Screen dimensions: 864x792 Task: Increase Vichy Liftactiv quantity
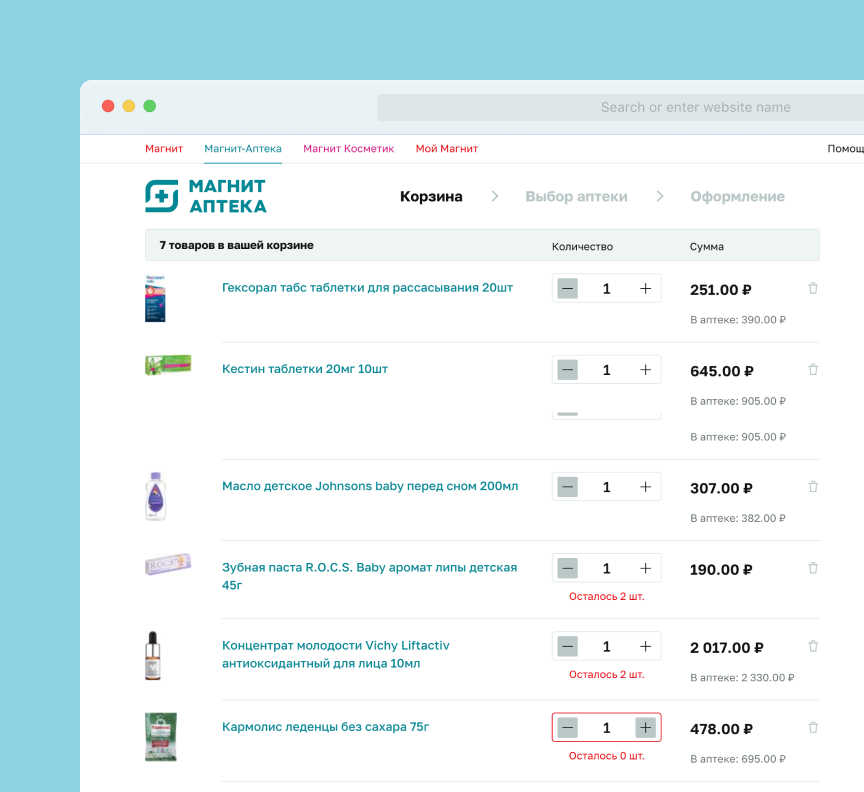[x=645, y=647]
